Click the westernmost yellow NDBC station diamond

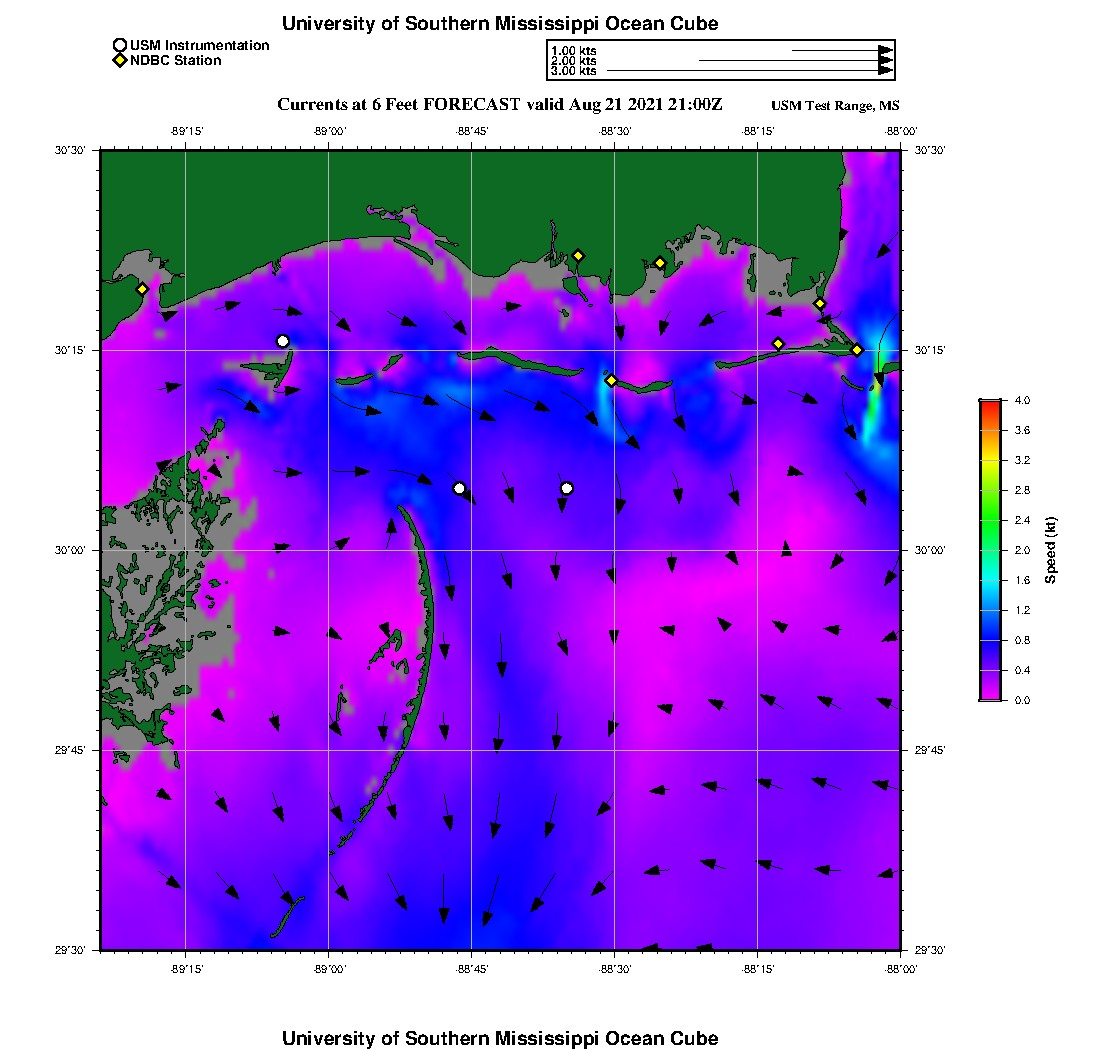click(143, 289)
